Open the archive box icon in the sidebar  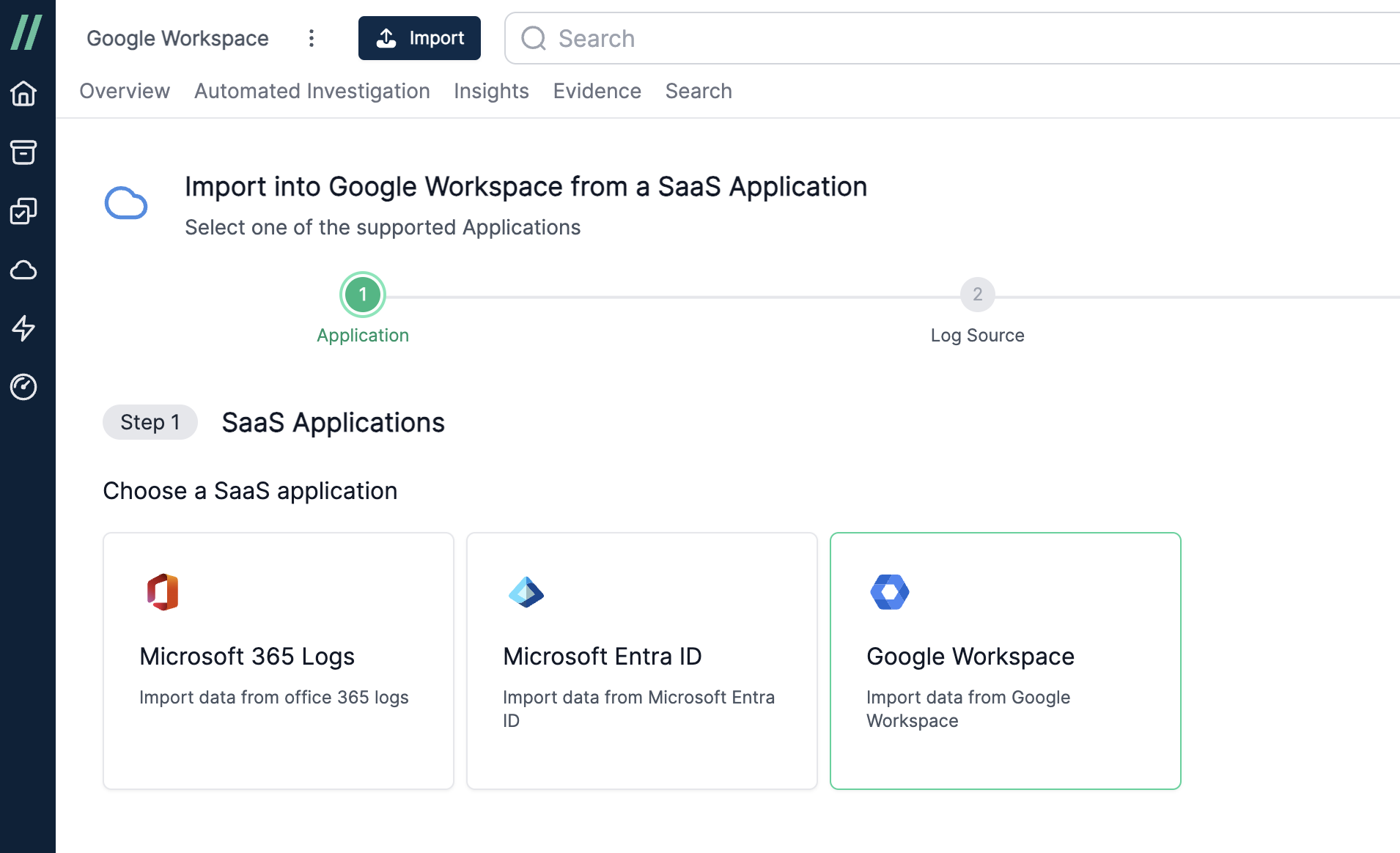coord(23,152)
